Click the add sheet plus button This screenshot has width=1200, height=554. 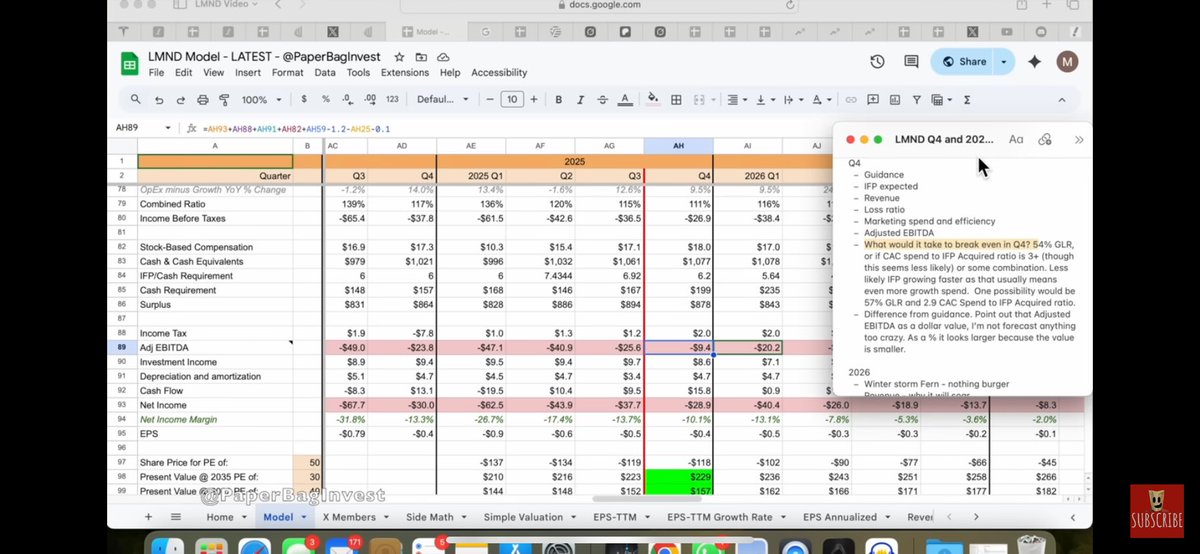tap(149, 517)
